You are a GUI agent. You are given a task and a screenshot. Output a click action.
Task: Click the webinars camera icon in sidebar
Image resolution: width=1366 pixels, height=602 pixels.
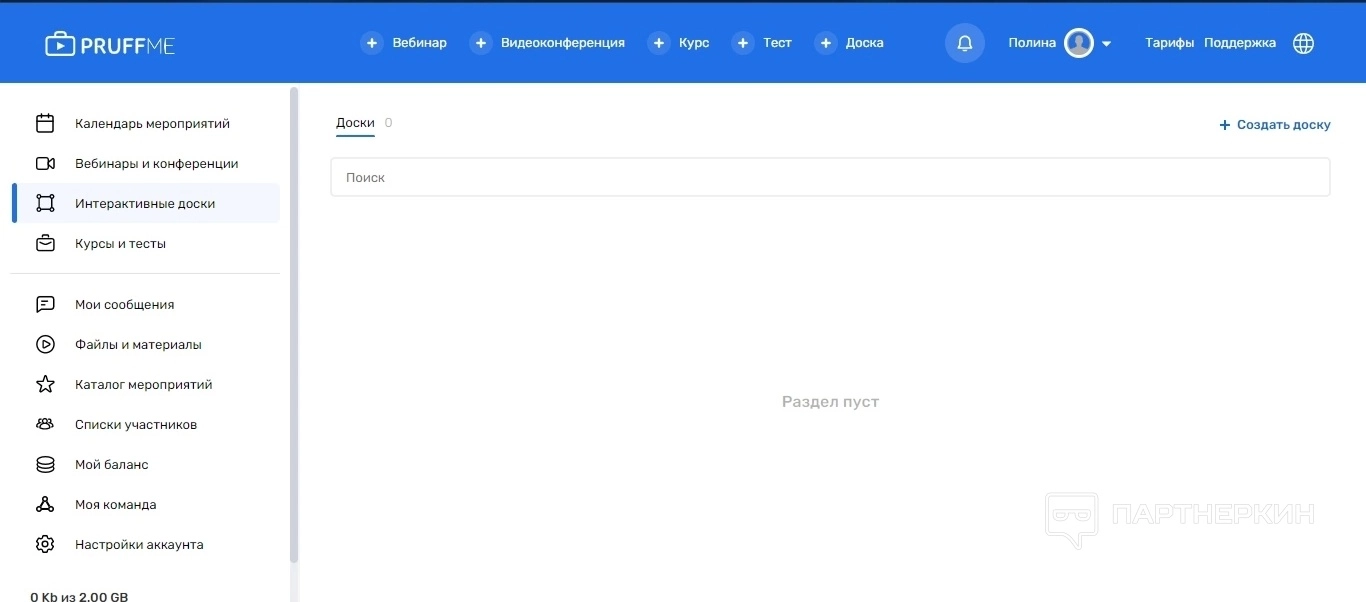(45, 164)
